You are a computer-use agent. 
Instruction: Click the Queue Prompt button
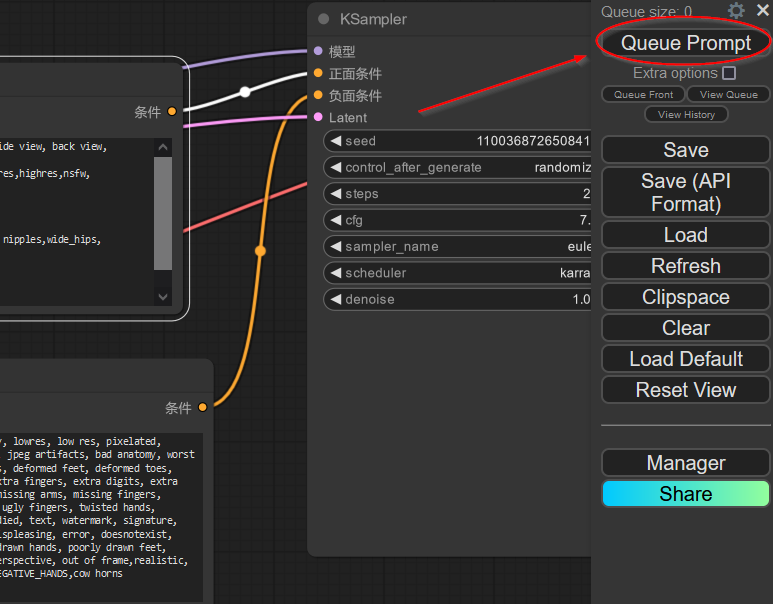pos(685,43)
